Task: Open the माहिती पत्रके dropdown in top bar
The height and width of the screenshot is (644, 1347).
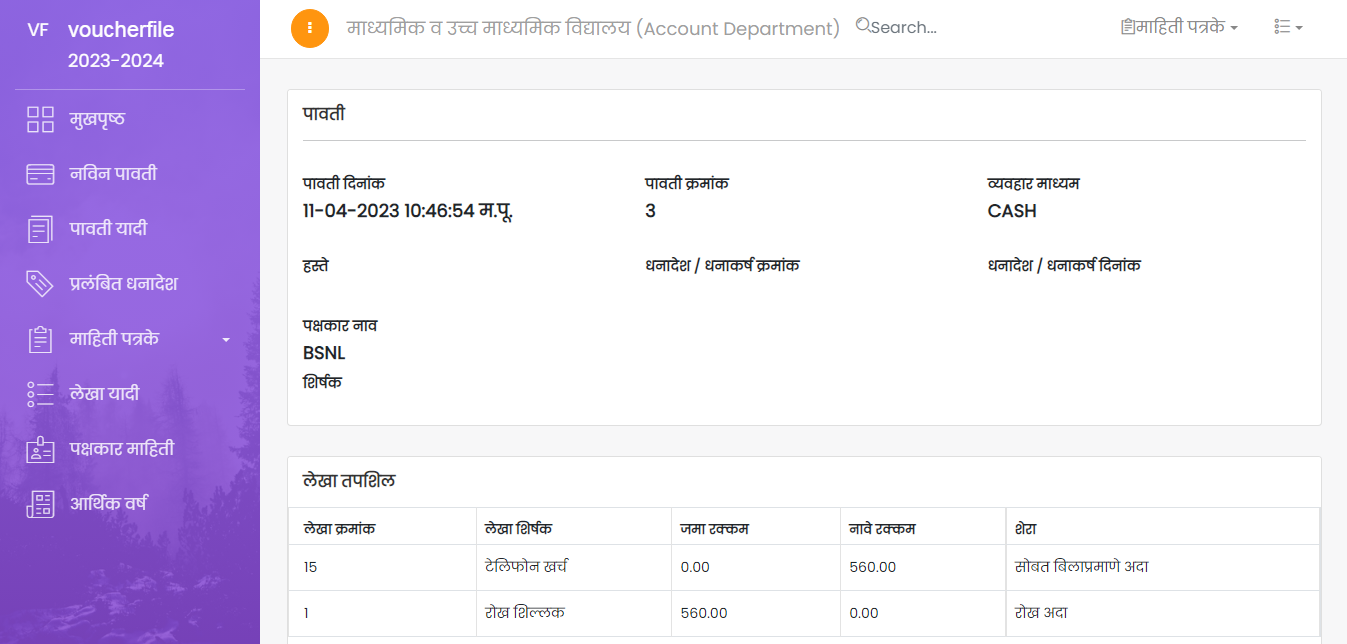Action: click(1179, 28)
